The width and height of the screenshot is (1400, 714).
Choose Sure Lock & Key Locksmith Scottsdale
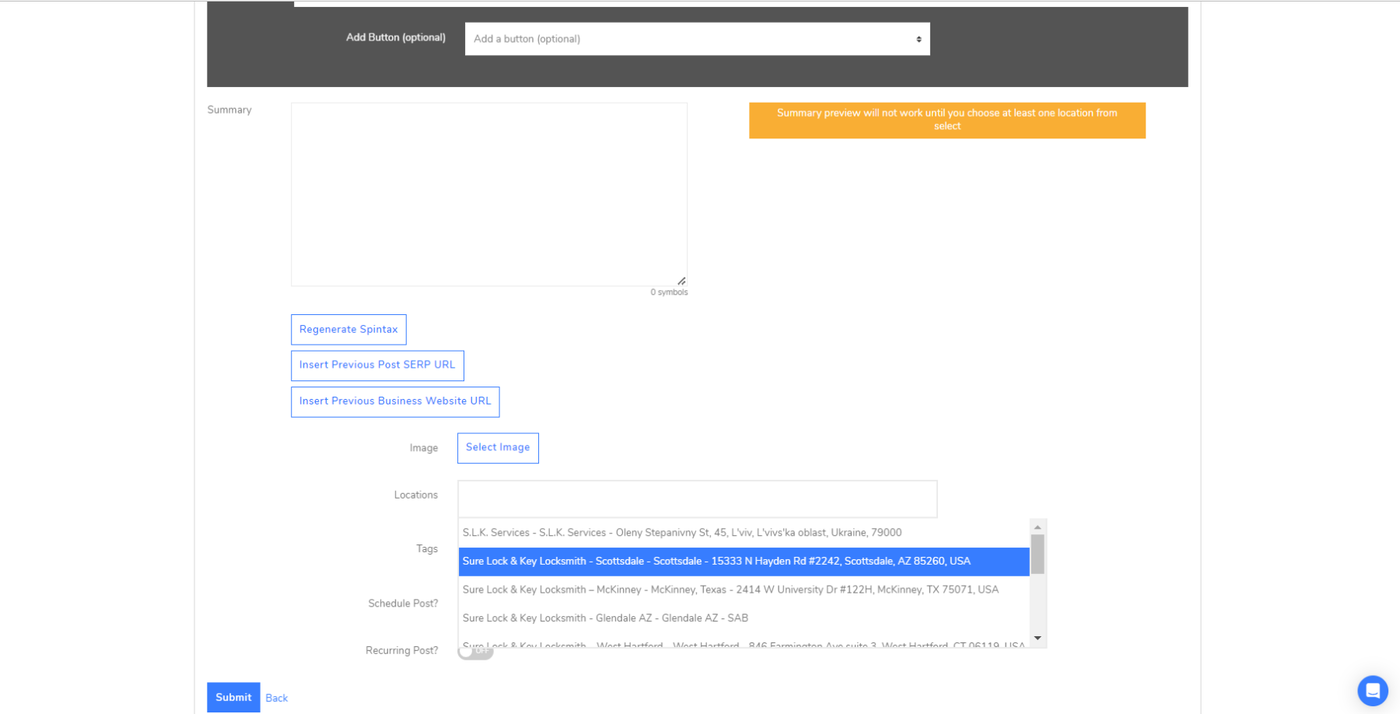tap(716, 561)
